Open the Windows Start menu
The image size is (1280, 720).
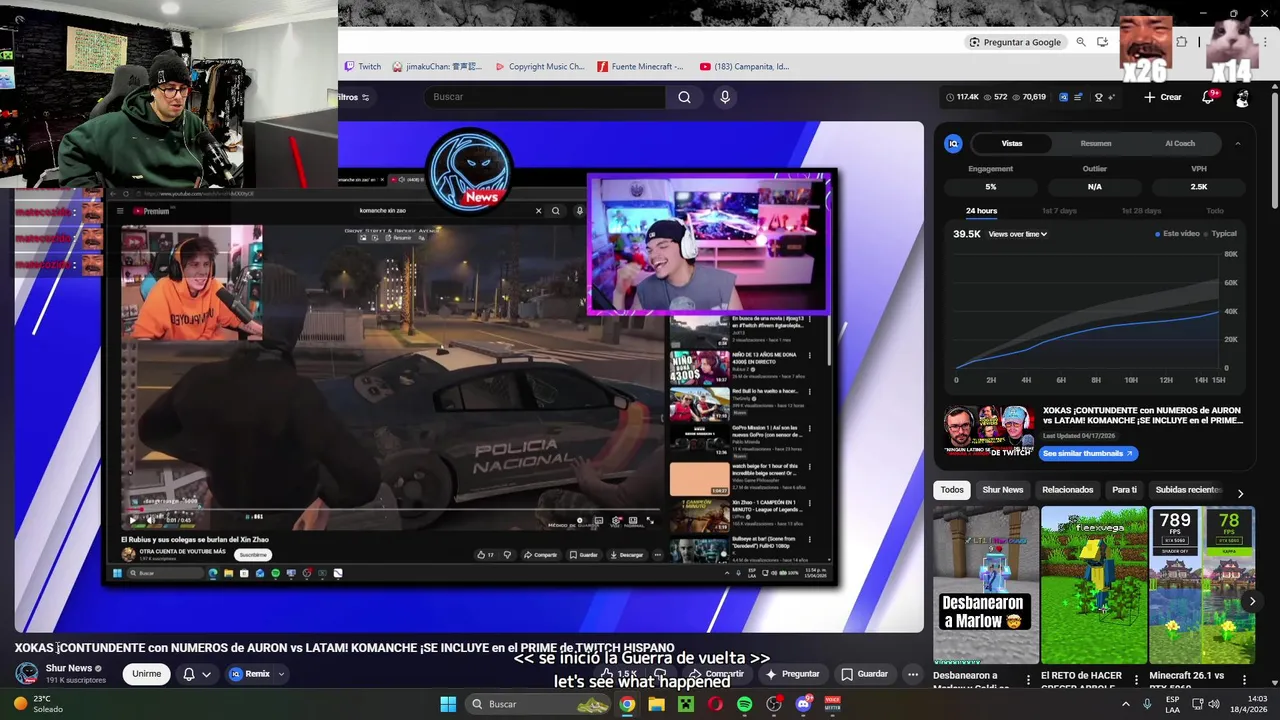click(x=448, y=704)
